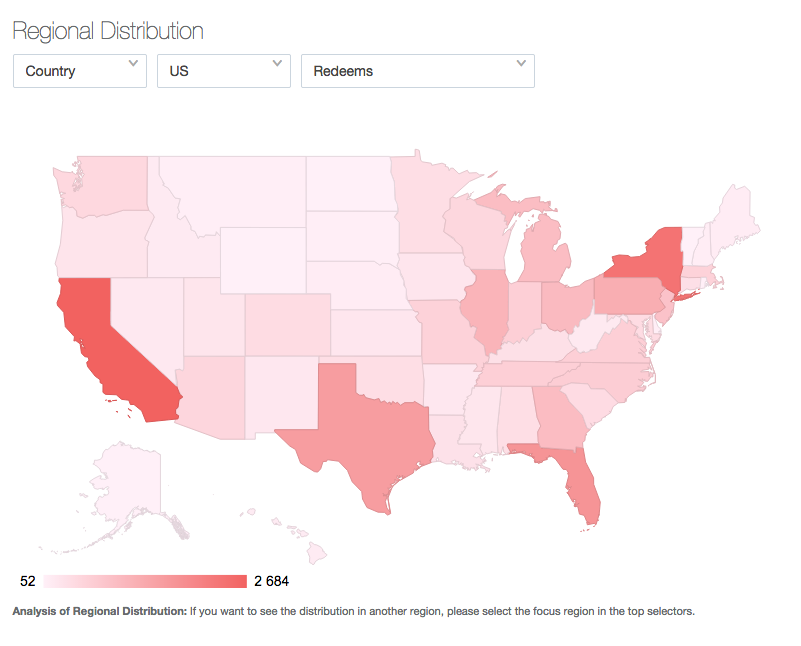This screenshot has width=801, height=646.
Task: Expand the US country selector
Action: pos(223,71)
